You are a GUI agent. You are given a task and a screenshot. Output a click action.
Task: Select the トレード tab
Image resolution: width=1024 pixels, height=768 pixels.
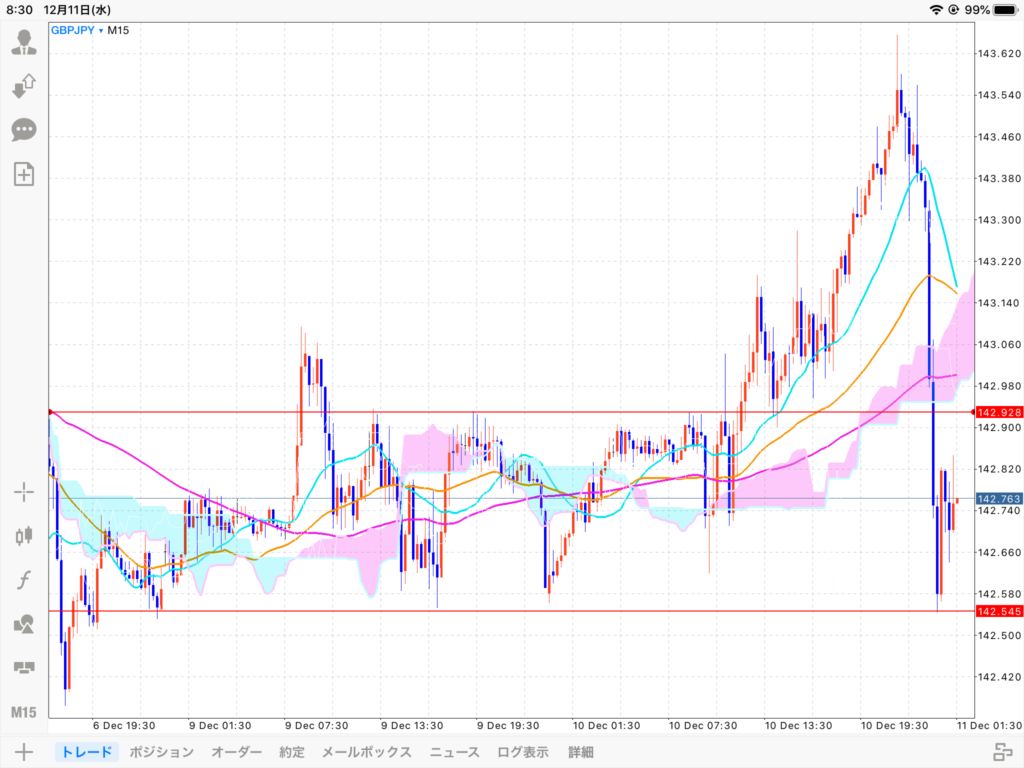[x=87, y=752]
